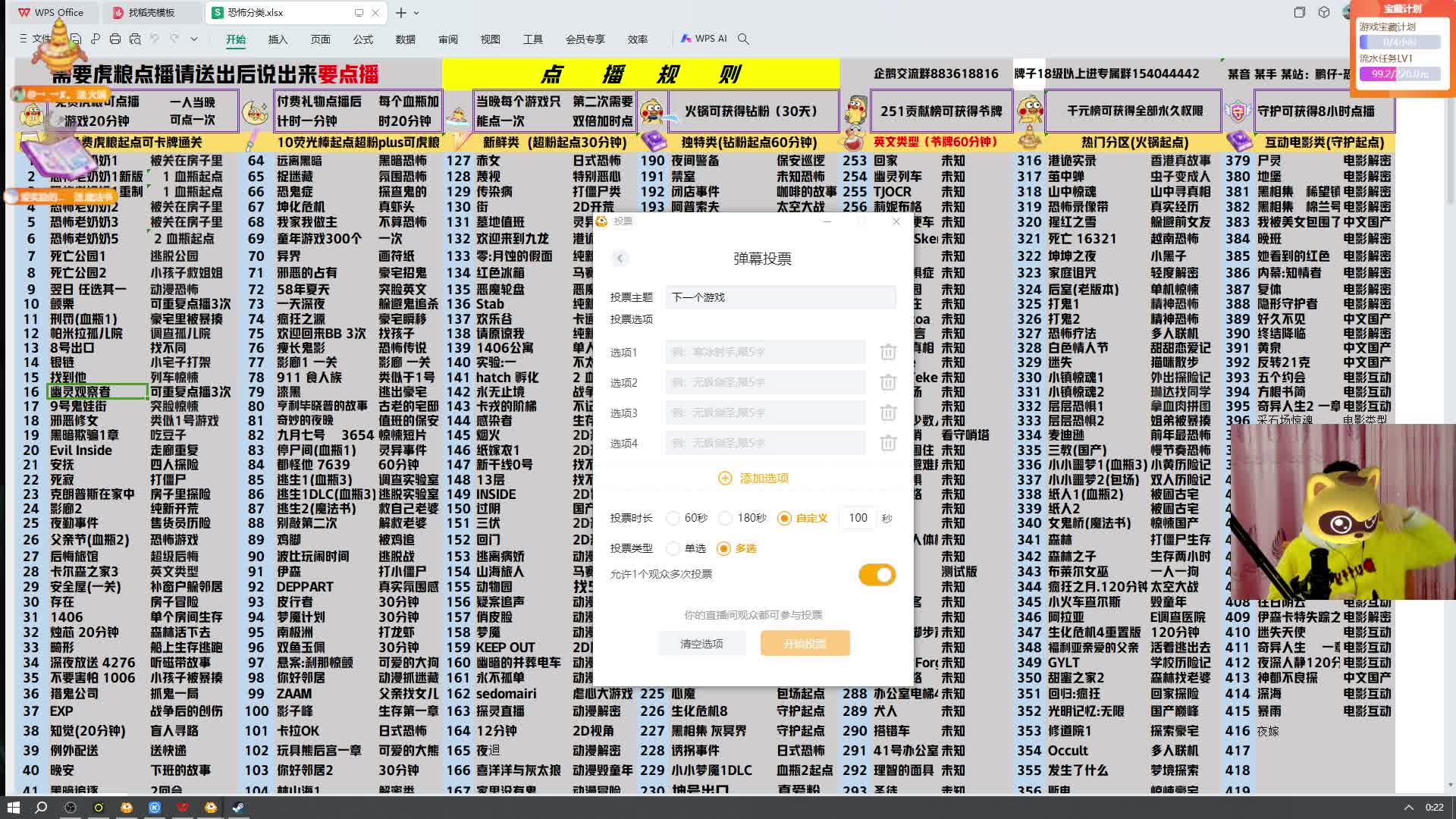The width and height of the screenshot is (1456, 819).
Task: Click the search magnifier icon in the ribbon
Action: pos(743,38)
